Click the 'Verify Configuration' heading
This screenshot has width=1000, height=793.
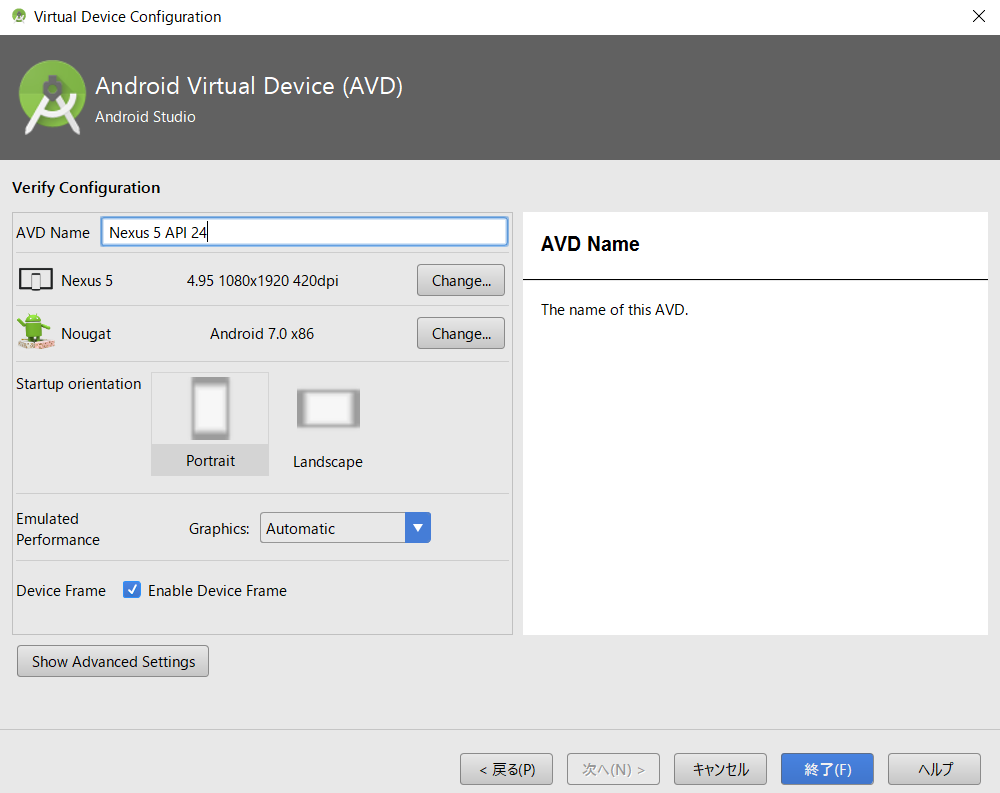coord(86,188)
